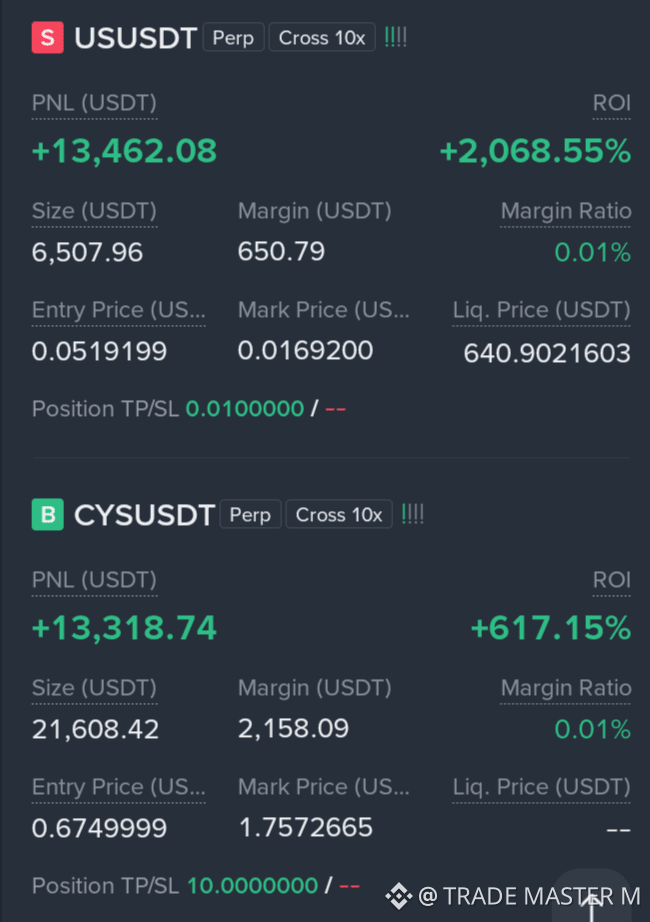
Task: Tap the Entry Price label for CYSUSDT
Action: point(119,787)
